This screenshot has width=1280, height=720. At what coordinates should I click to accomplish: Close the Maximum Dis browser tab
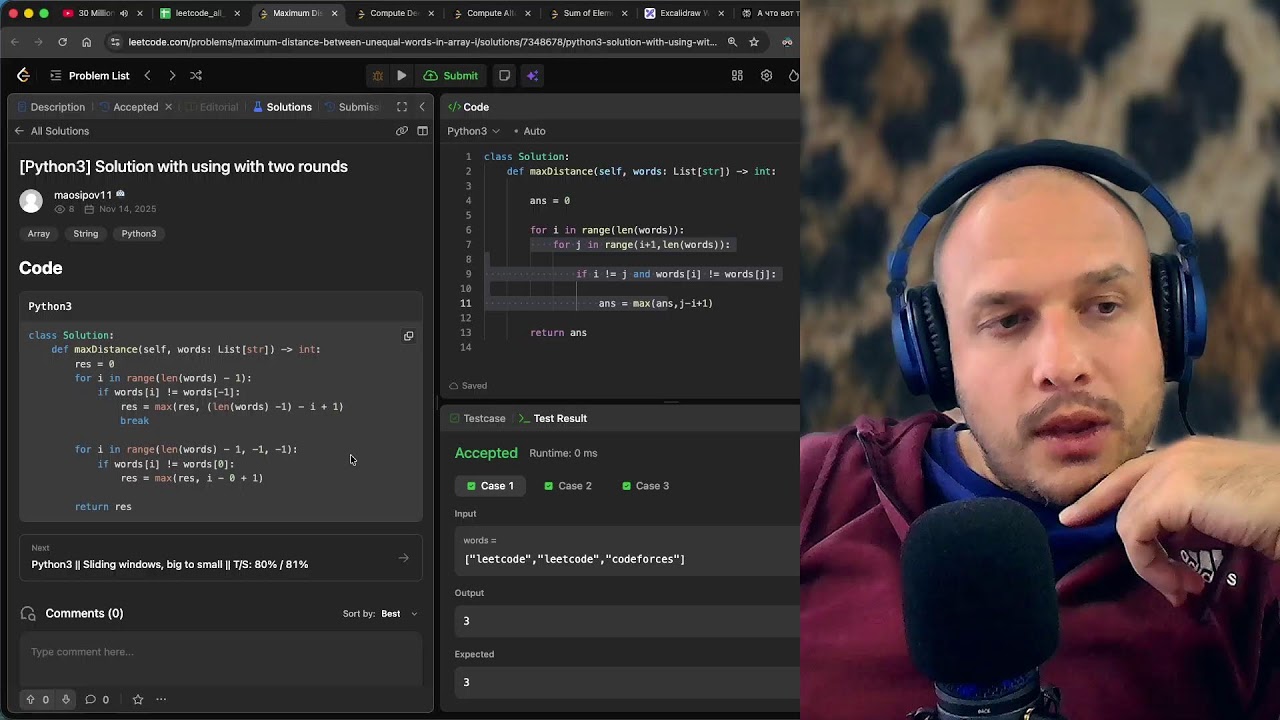(x=334, y=13)
